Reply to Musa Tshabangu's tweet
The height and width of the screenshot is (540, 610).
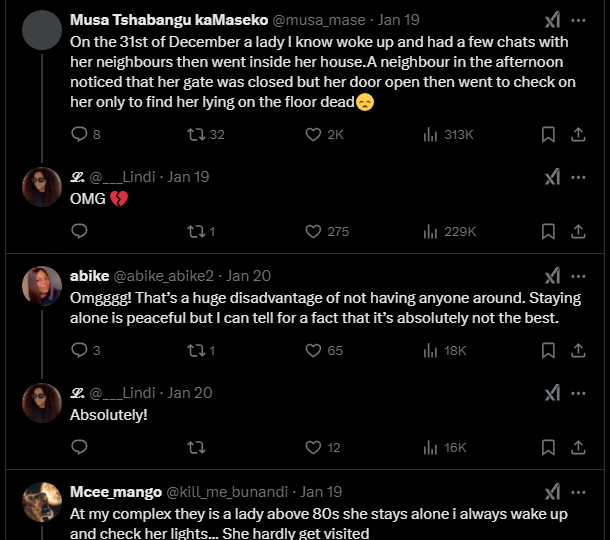(x=80, y=134)
